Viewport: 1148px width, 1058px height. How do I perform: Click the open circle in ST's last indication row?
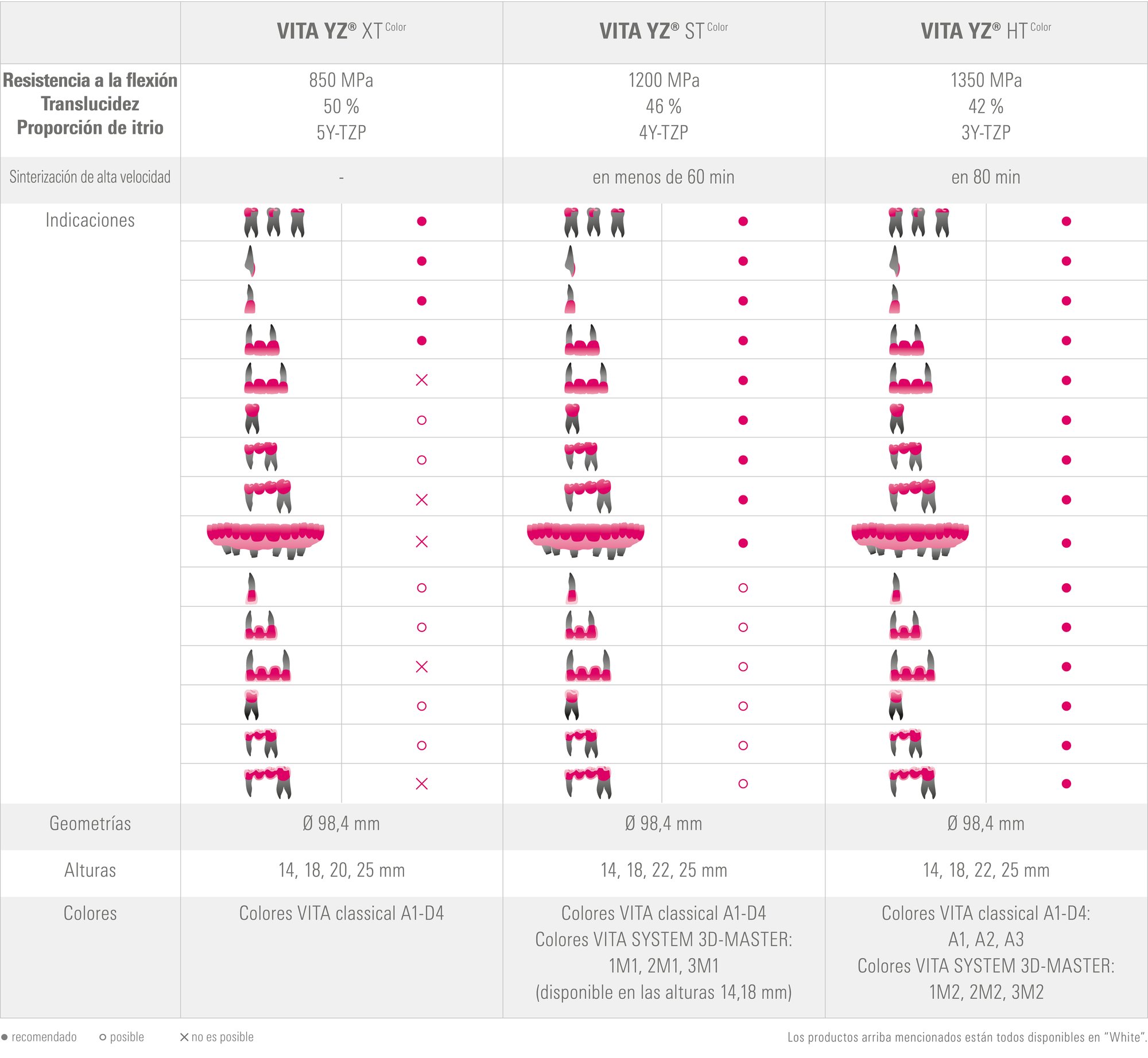click(743, 784)
